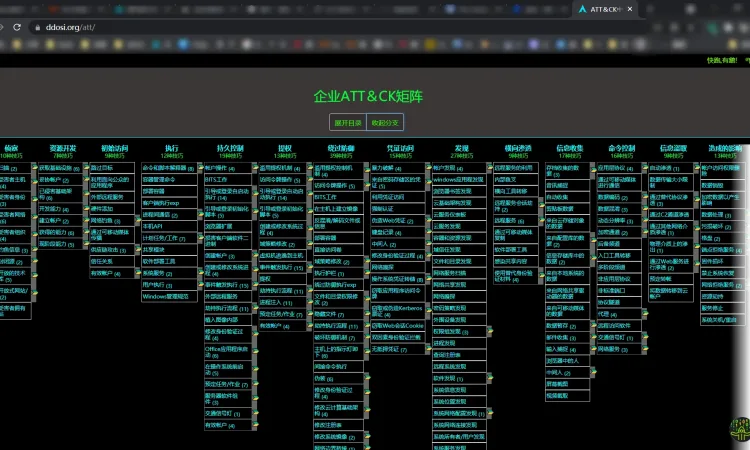Expand folder icon beside 供应链攻击 (3)
The width and height of the screenshot is (750, 450).
point(138,250)
